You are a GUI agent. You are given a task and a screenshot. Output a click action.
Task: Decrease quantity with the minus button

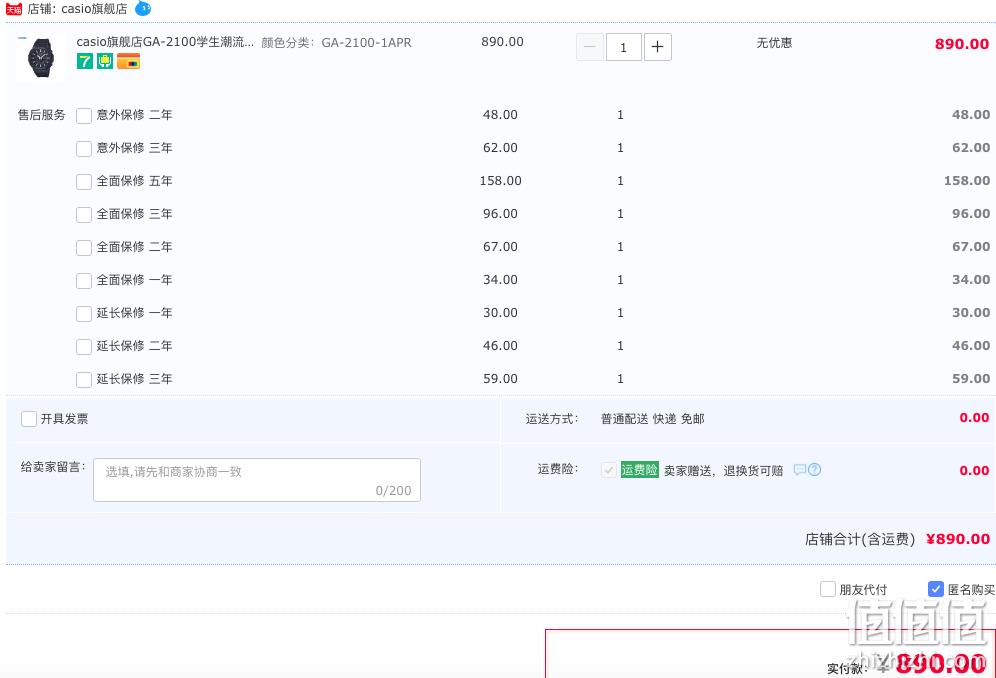[589, 47]
